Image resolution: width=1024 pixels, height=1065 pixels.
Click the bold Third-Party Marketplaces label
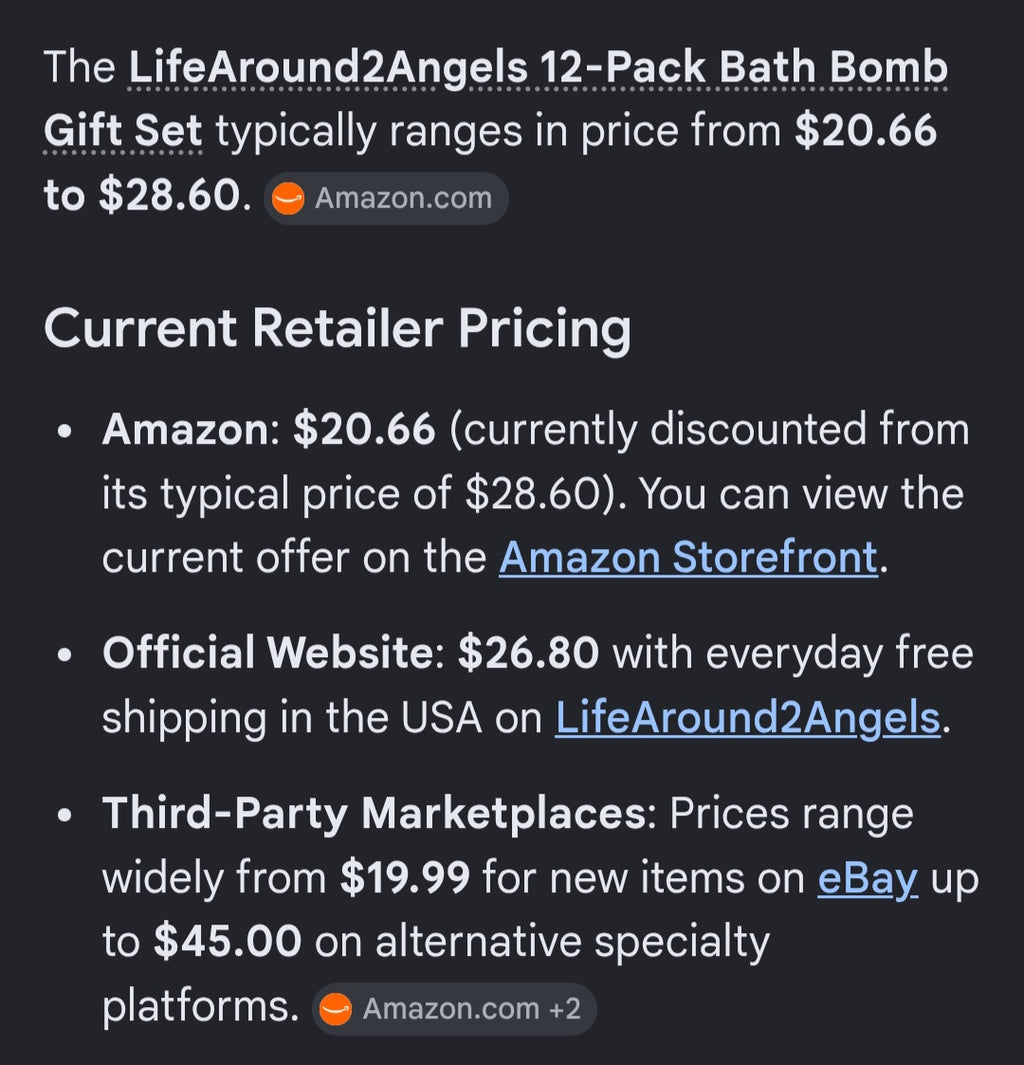pyautogui.click(x=374, y=813)
